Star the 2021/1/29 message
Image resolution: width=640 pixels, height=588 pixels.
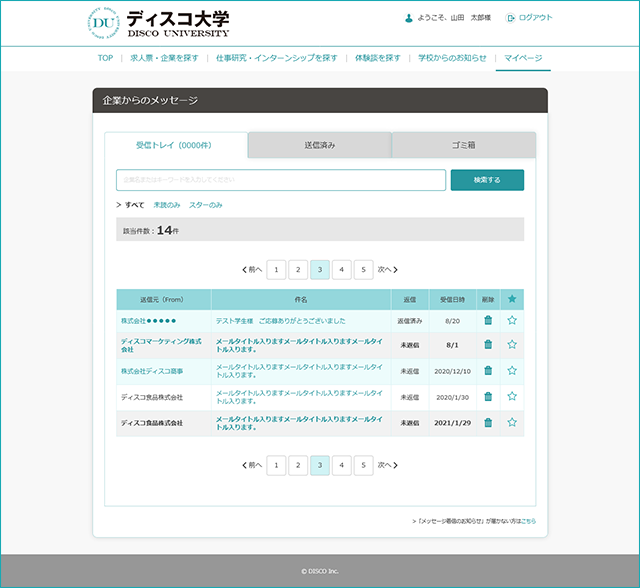tap(512, 423)
